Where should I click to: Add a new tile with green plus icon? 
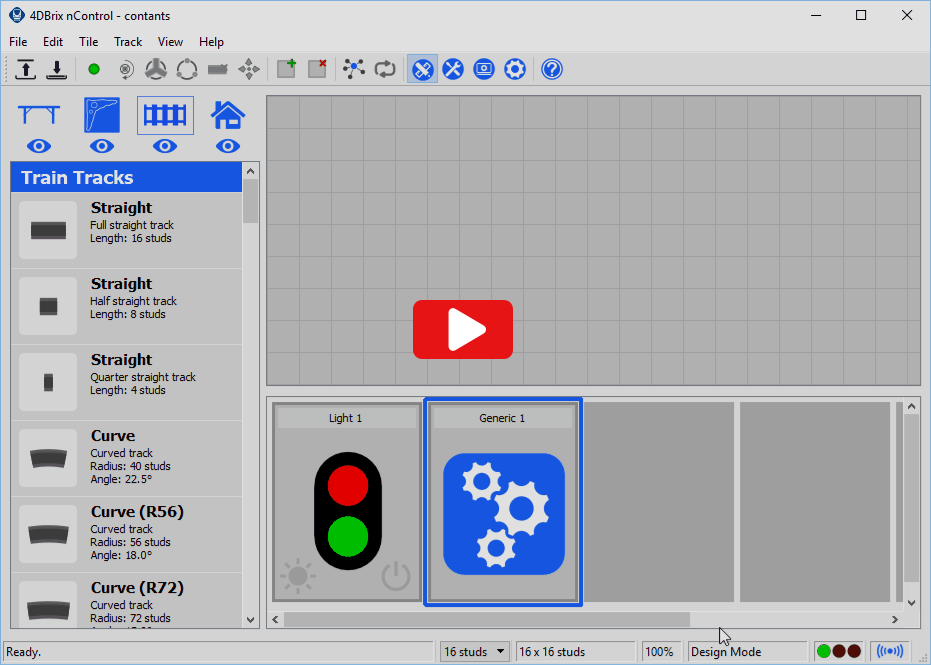point(287,69)
